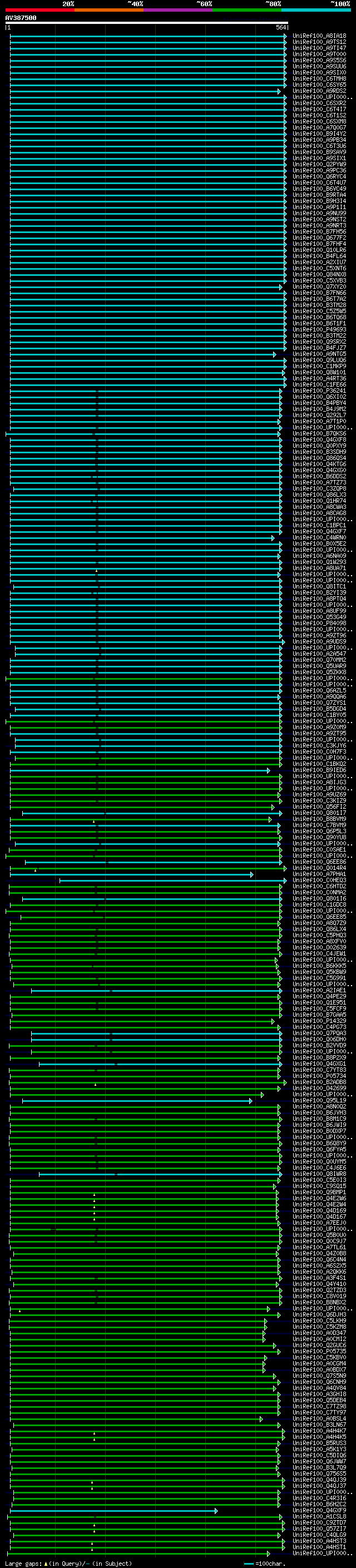The width and height of the screenshot is (356, 1568).
Task: Open hit UniRef100_A8IA18
Action: coord(319,36)
